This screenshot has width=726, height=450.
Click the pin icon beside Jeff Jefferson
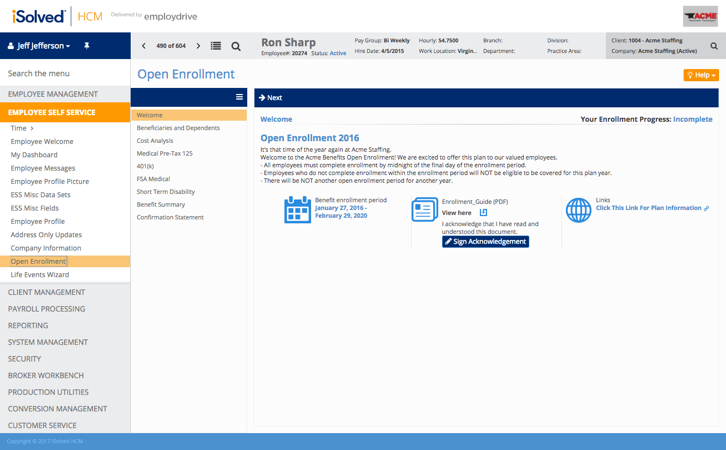pos(86,46)
